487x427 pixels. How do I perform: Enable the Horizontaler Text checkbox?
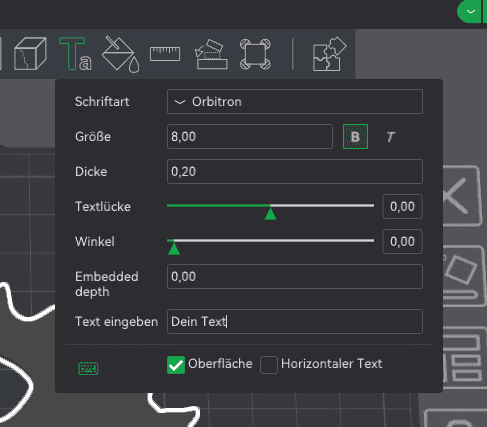click(x=269, y=365)
